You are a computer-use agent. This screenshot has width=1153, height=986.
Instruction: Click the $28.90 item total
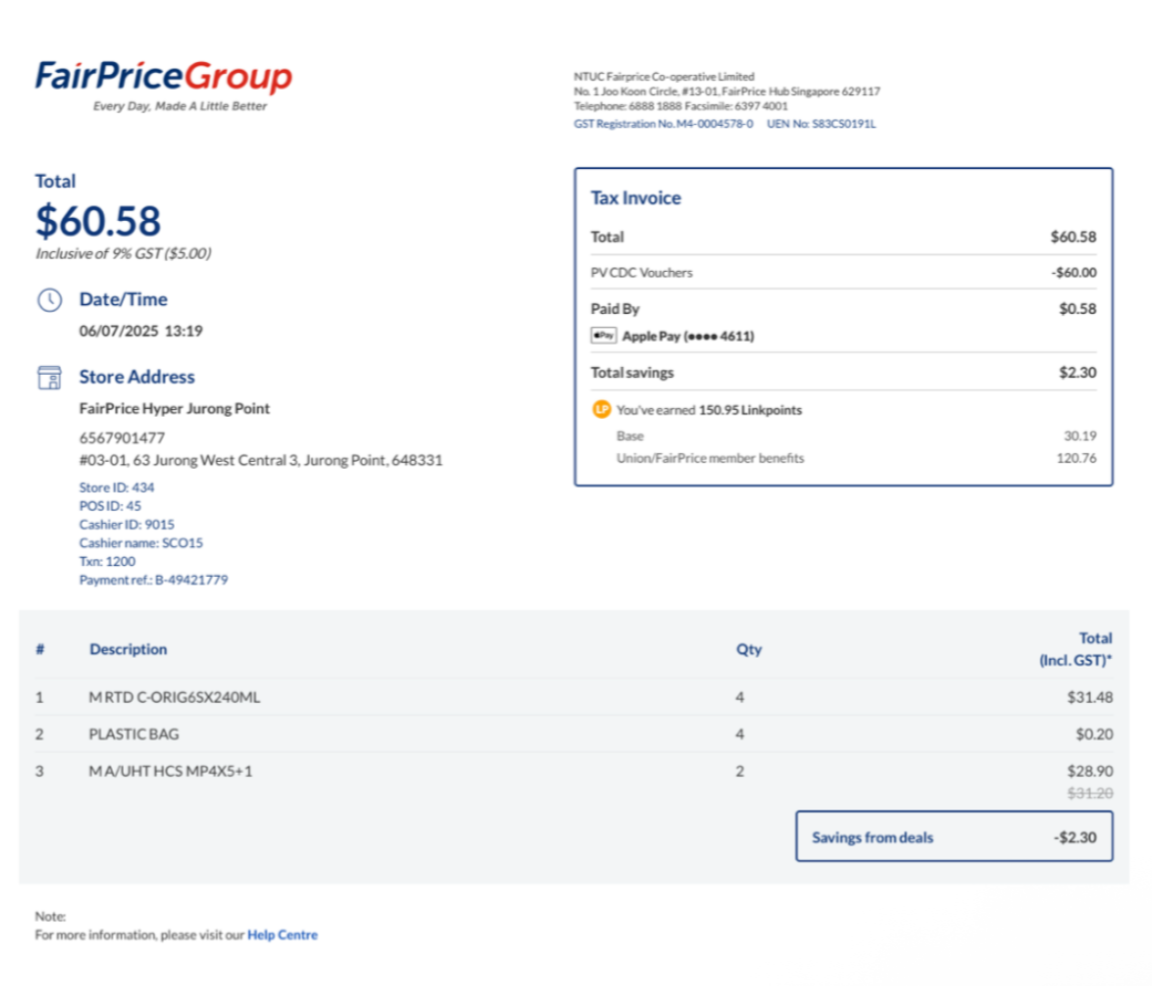coord(1090,771)
